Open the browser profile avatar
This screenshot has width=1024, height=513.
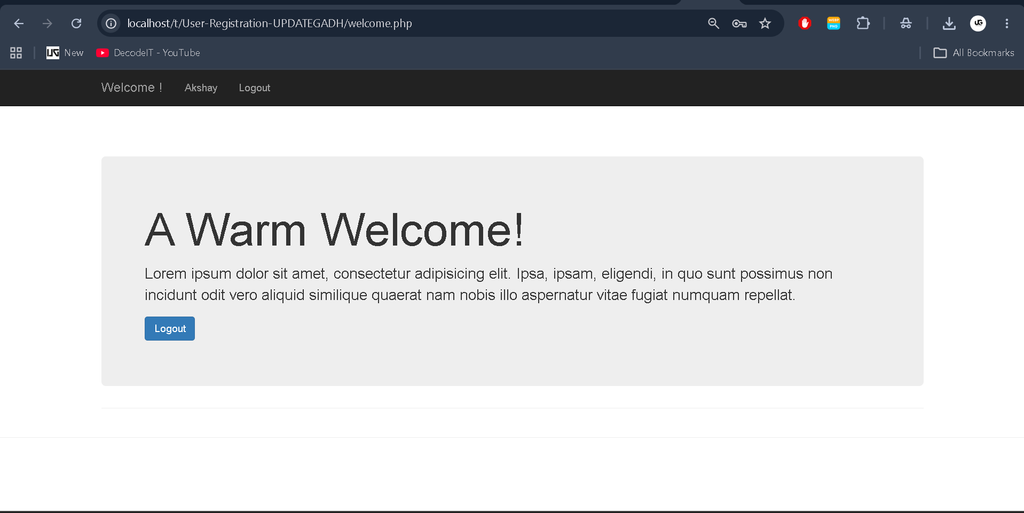(978, 23)
